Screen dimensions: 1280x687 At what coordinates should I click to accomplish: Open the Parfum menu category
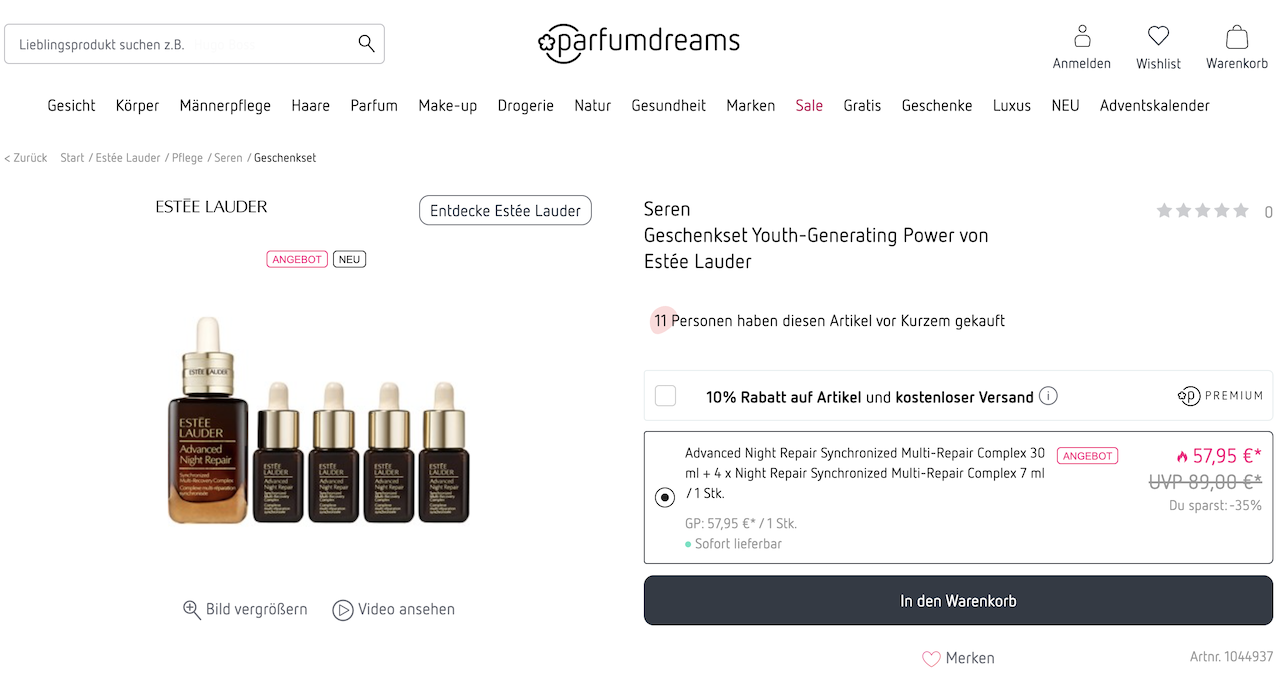coord(374,105)
